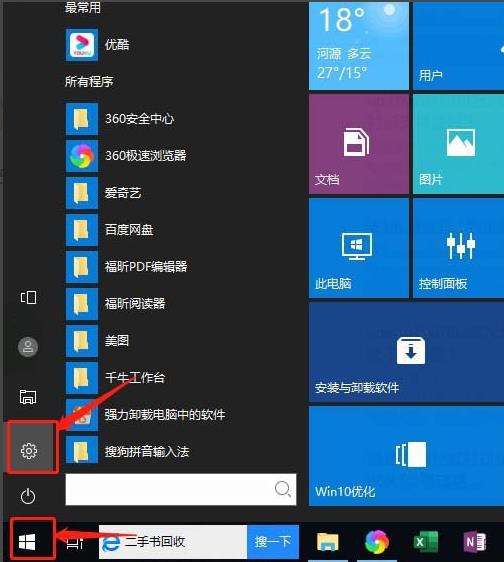The width and height of the screenshot is (504, 562).
Task: Open the 360安全中心 folder icon
Action: point(82,119)
